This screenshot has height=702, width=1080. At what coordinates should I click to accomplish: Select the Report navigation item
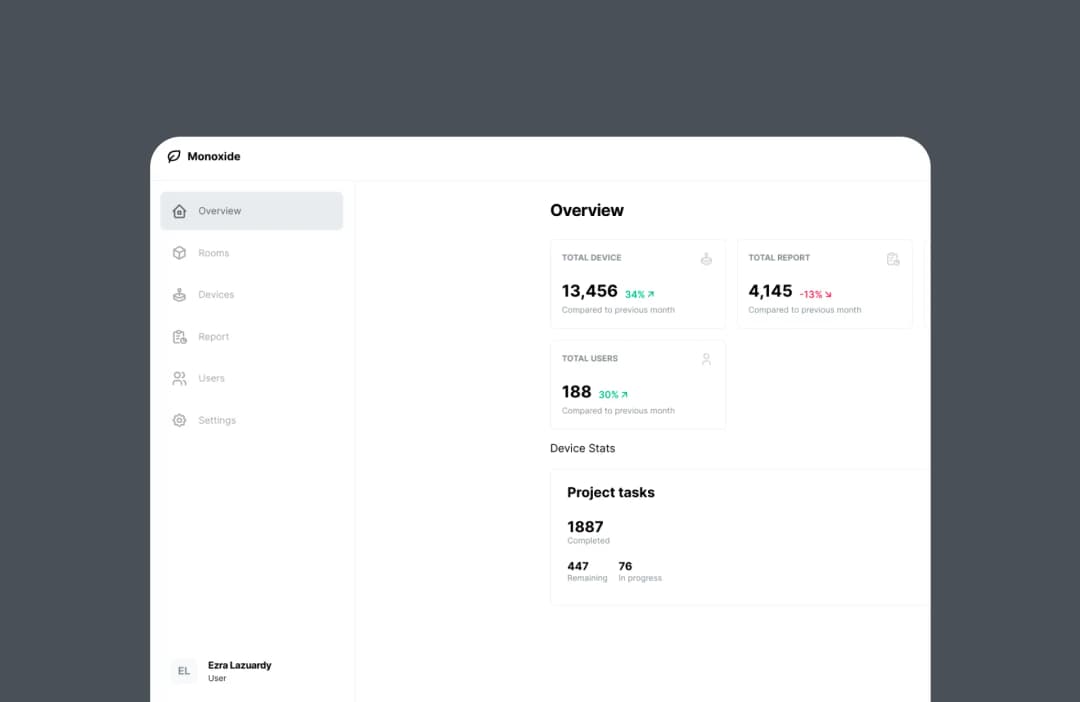click(213, 336)
